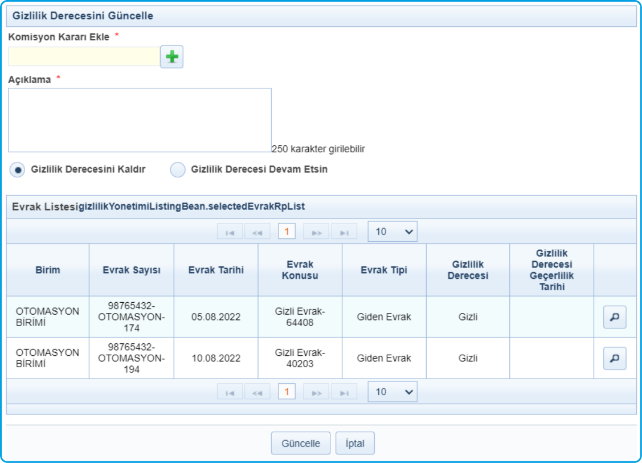Go to last page in bottom paginator

click(x=344, y=392)
